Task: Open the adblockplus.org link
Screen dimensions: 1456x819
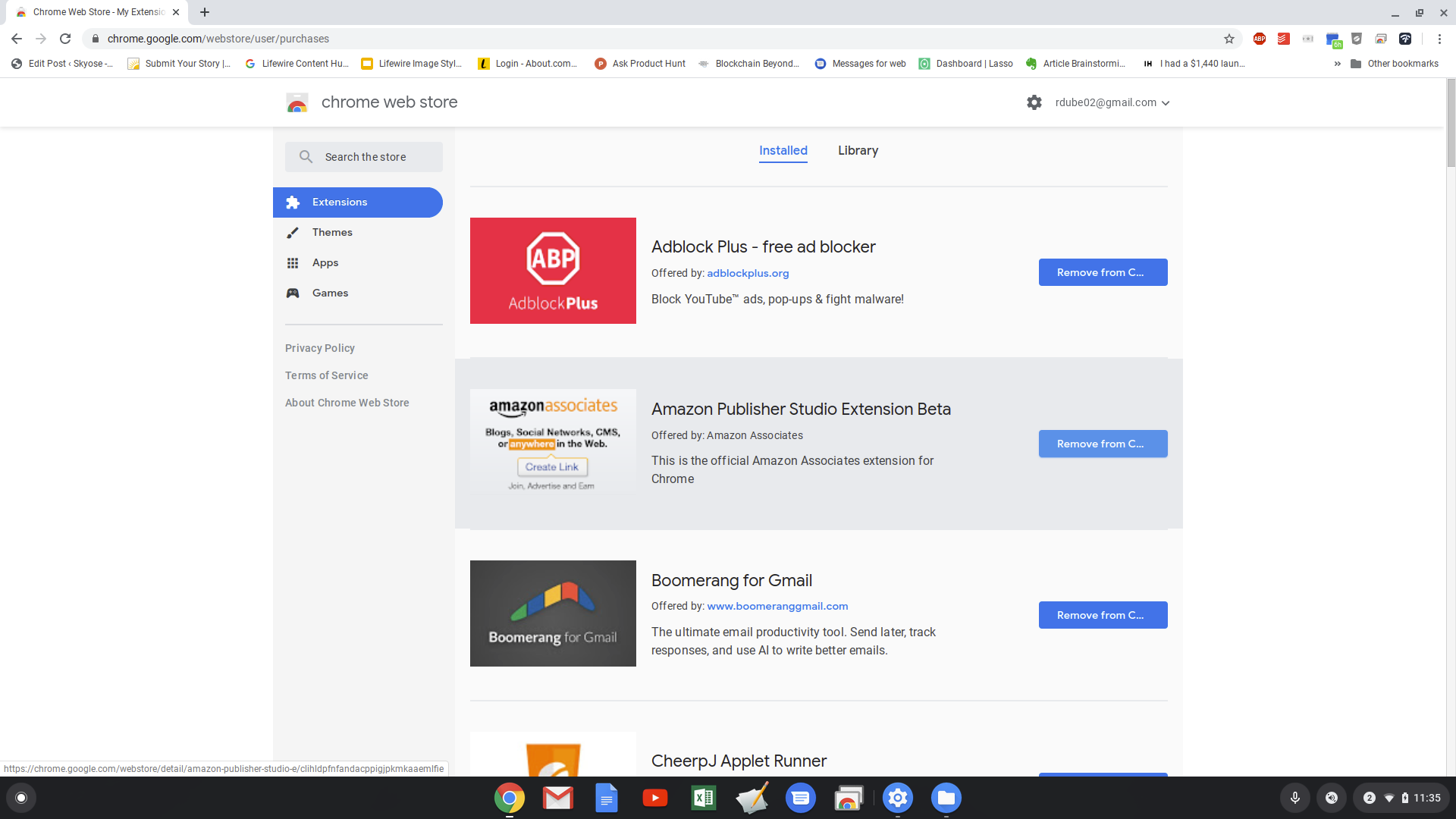Action: 748,273
